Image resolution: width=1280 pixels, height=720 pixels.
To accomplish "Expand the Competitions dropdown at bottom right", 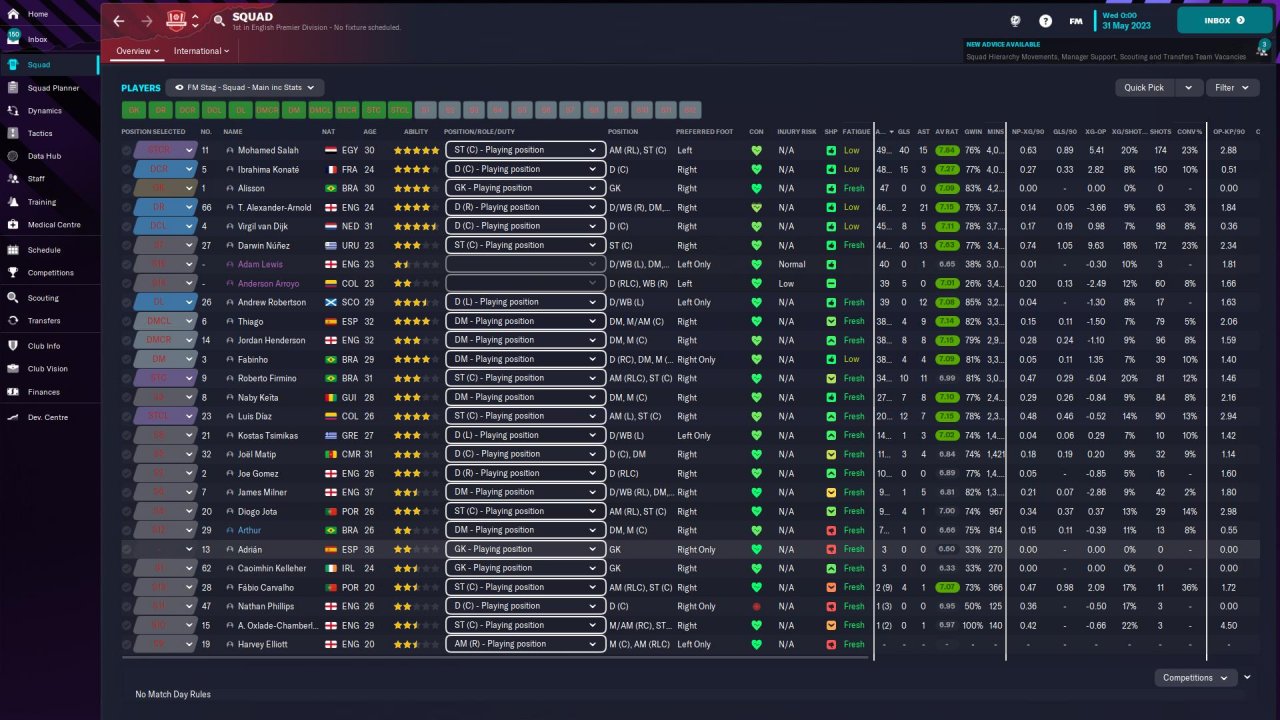I will click(x=1195, y=678).
